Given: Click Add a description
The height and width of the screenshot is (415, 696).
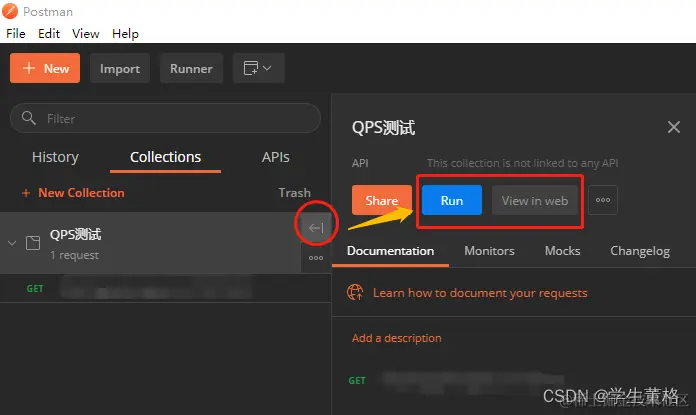Looking at the screenshot, I should coord(397,338).
